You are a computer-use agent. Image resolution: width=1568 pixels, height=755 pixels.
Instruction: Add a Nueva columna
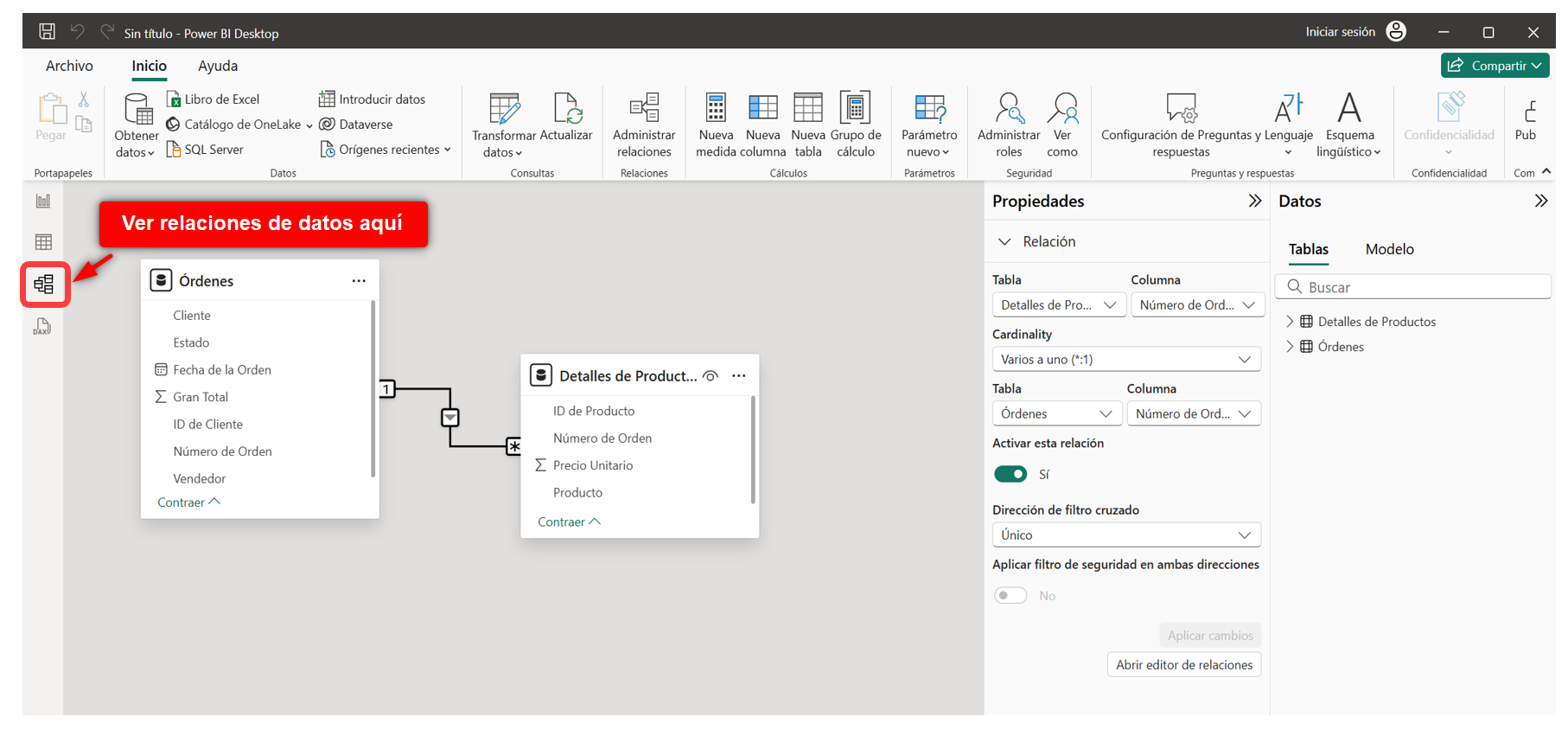(x=762, y=125)
